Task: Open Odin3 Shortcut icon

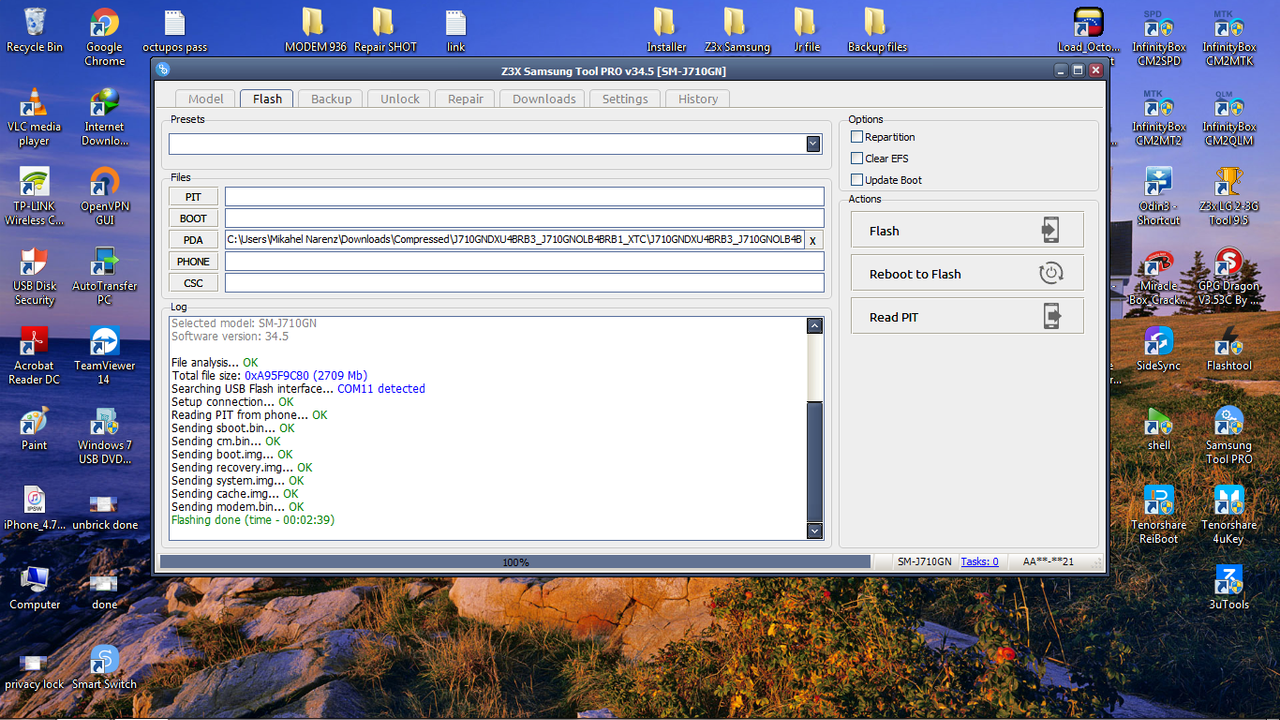Action: click(x=1158, y=196)
